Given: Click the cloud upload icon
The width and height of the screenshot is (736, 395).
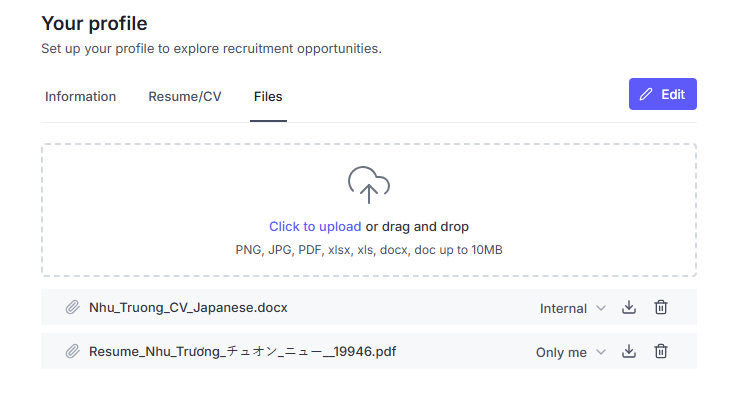Looking at the screenshot, I should click(369, 185).
